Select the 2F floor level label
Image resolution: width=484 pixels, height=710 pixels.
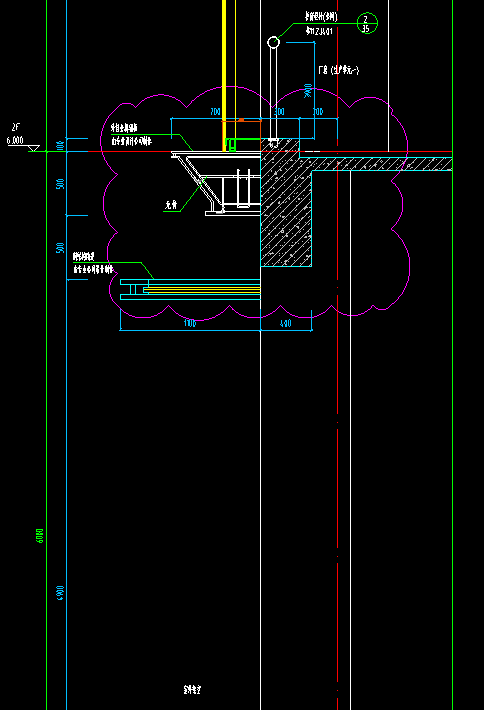[16, 128]
